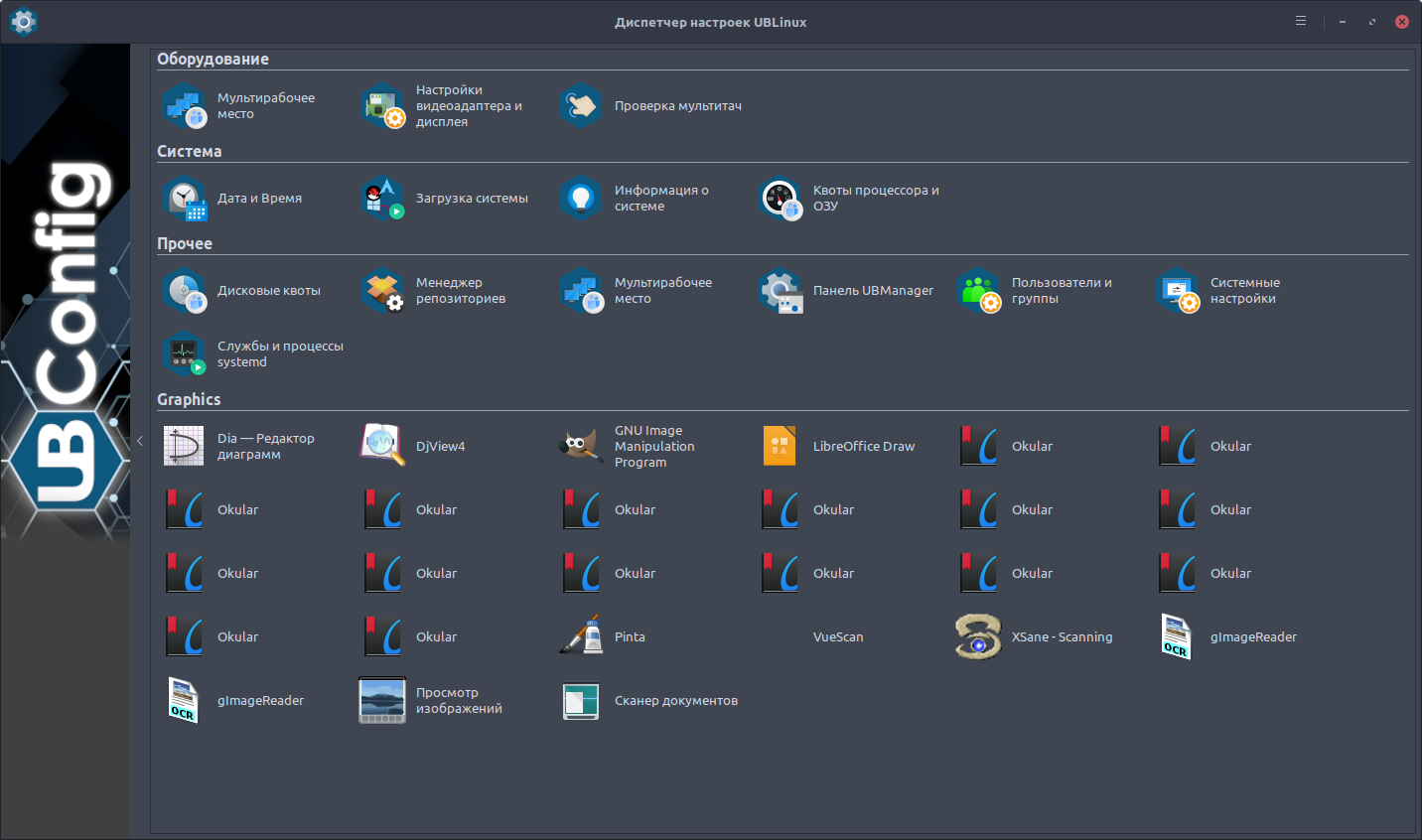Open Менеджер репозиториев package icon
This screenshot has width=1422, height=840.
(382, 291)
